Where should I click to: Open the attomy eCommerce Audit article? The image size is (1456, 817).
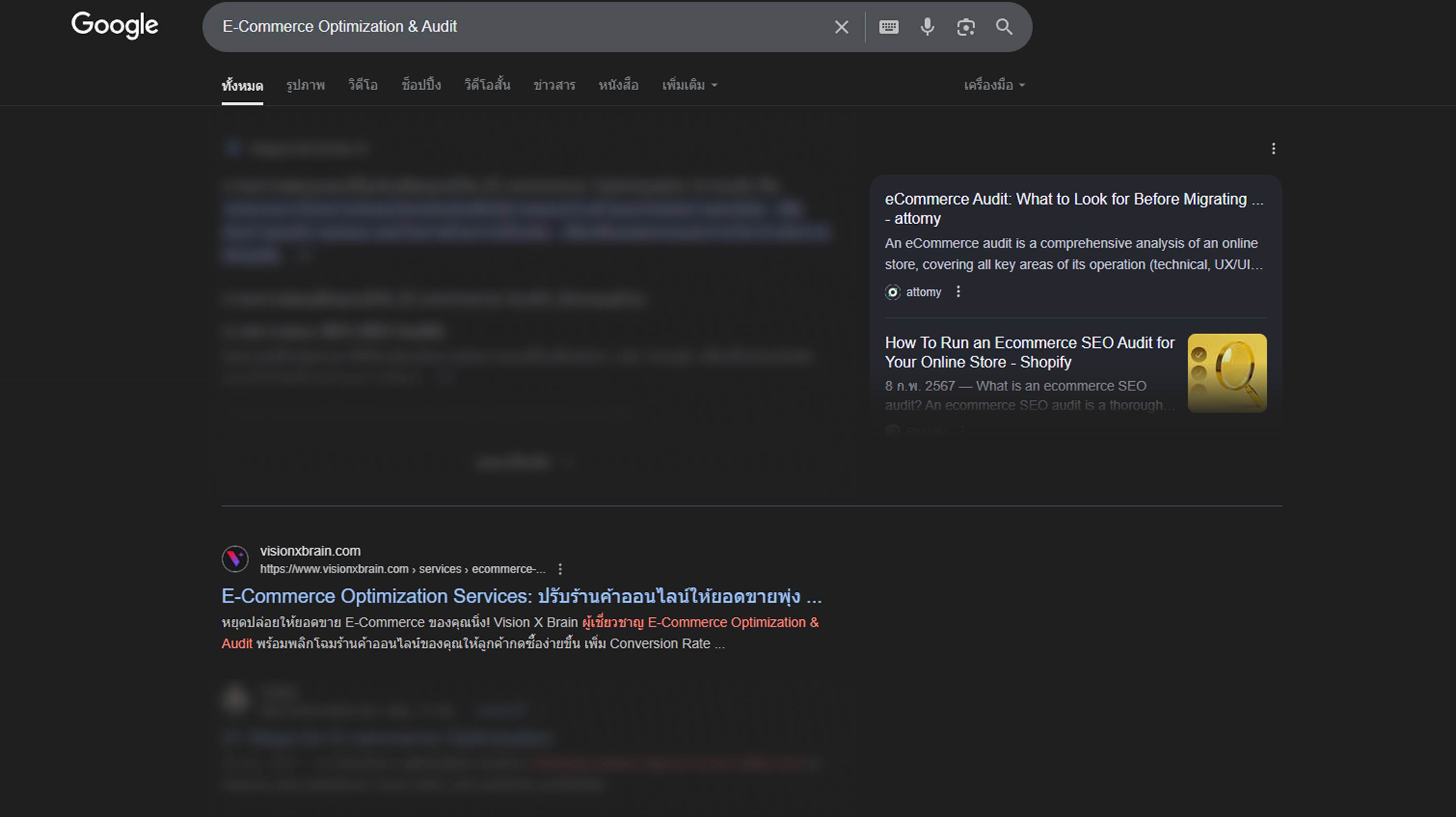(x=1074, y=209)
